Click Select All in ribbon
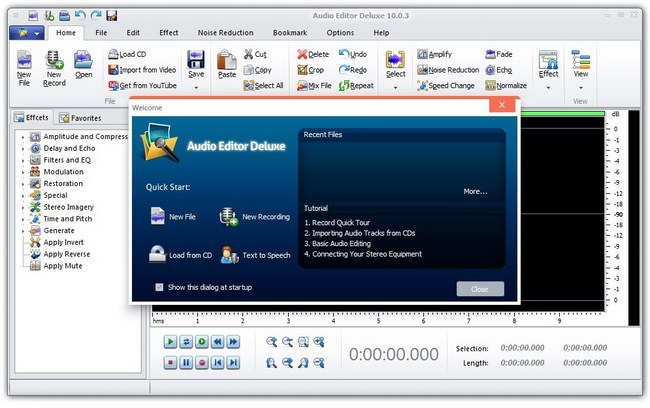650x408 pixels. tap(263, 85)
